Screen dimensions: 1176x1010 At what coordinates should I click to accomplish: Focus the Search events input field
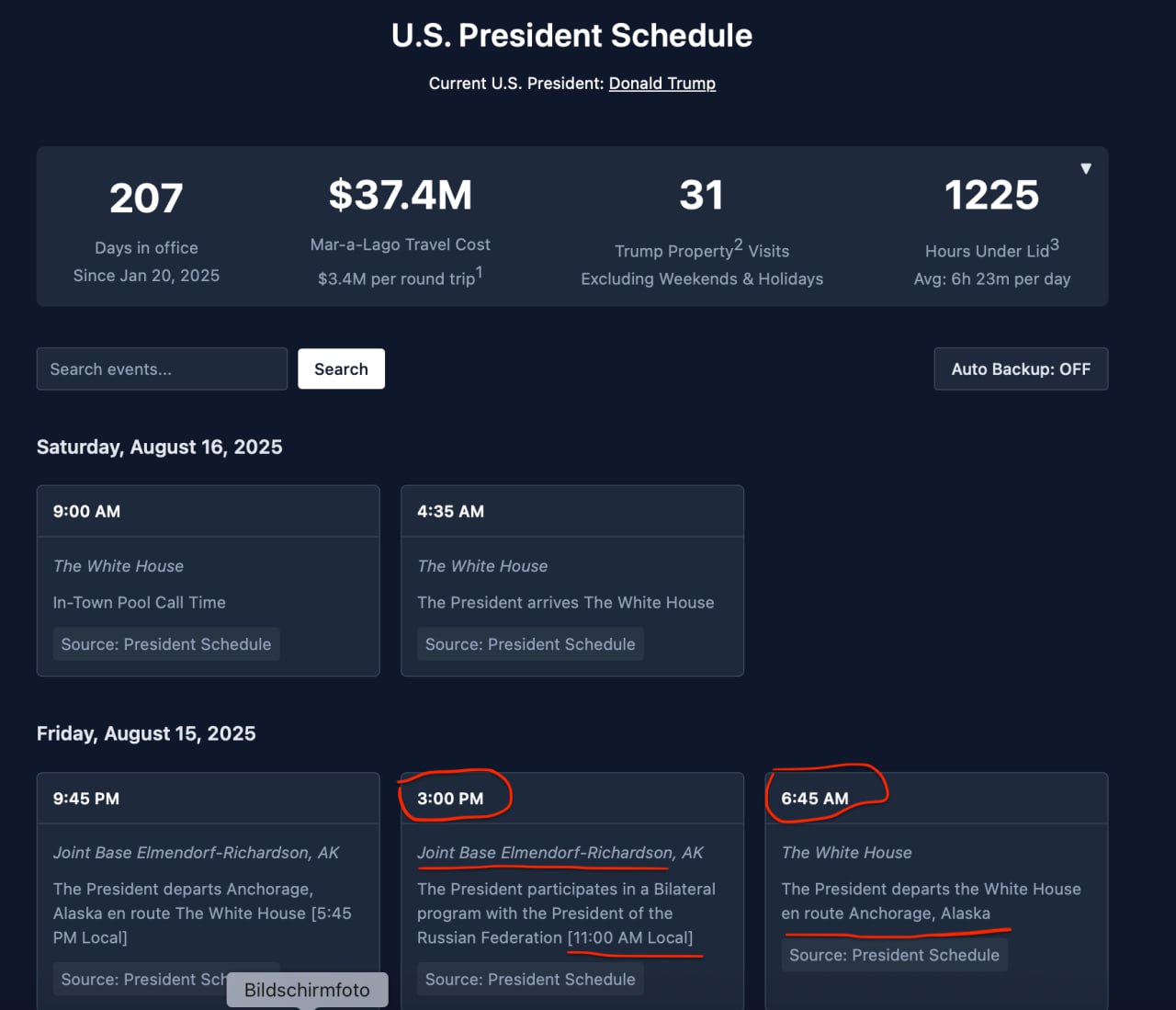click(162, 369)
